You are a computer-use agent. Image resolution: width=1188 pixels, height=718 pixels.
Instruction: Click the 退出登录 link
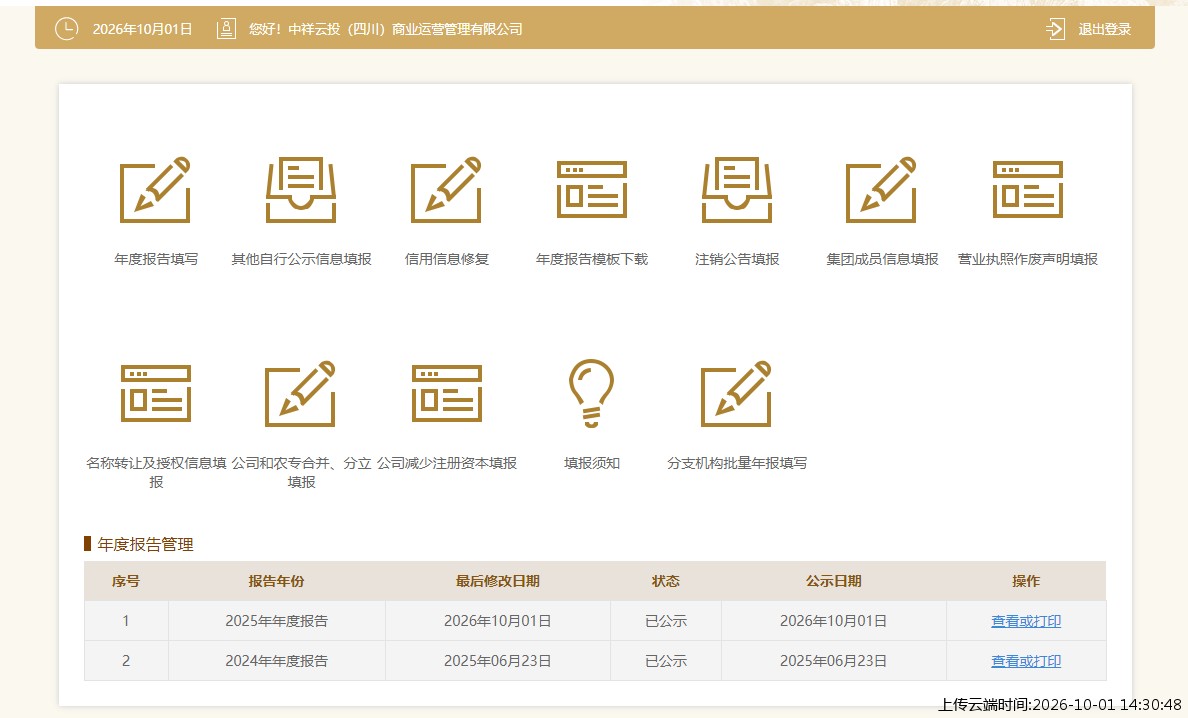pyautogui.click(x=1105, y=30)
